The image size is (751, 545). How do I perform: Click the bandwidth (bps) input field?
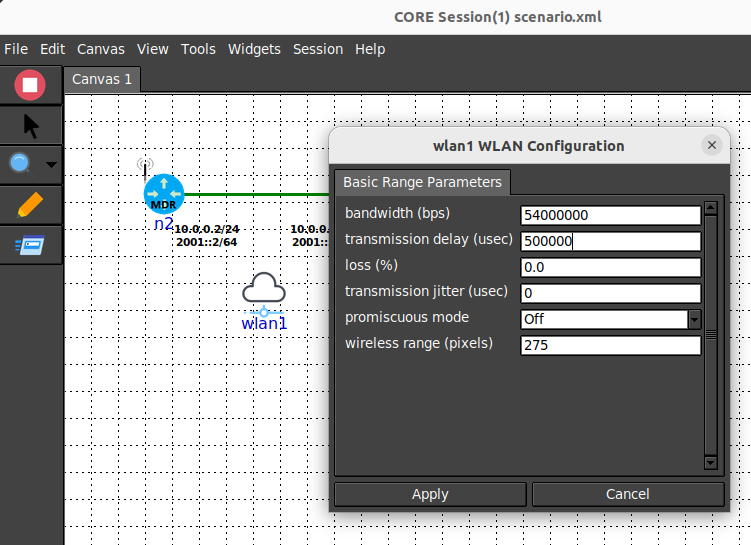pyautogui.click(x=611, y=215)
